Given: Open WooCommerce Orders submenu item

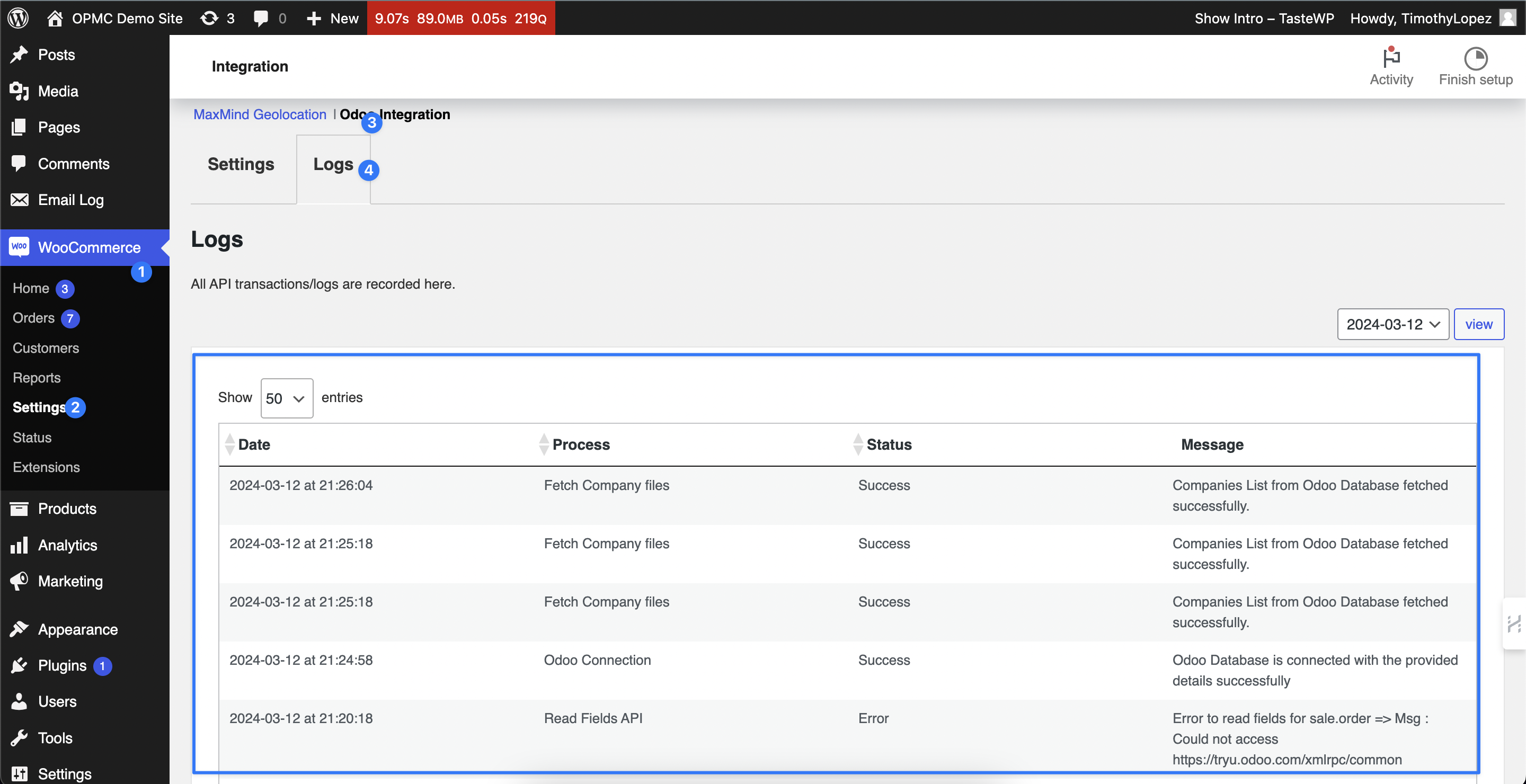Looking at the screenshot, I should click(x=33, y=318).
